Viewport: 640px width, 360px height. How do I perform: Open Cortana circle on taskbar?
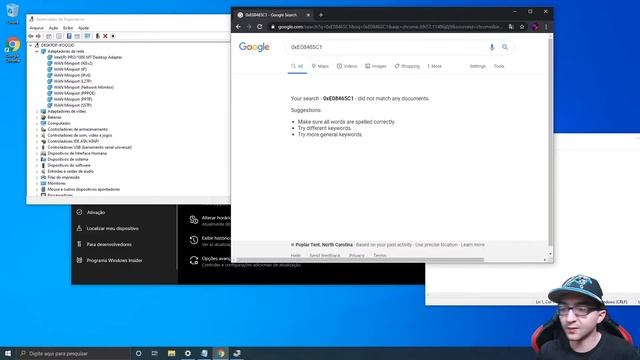(x=138, y=353)
